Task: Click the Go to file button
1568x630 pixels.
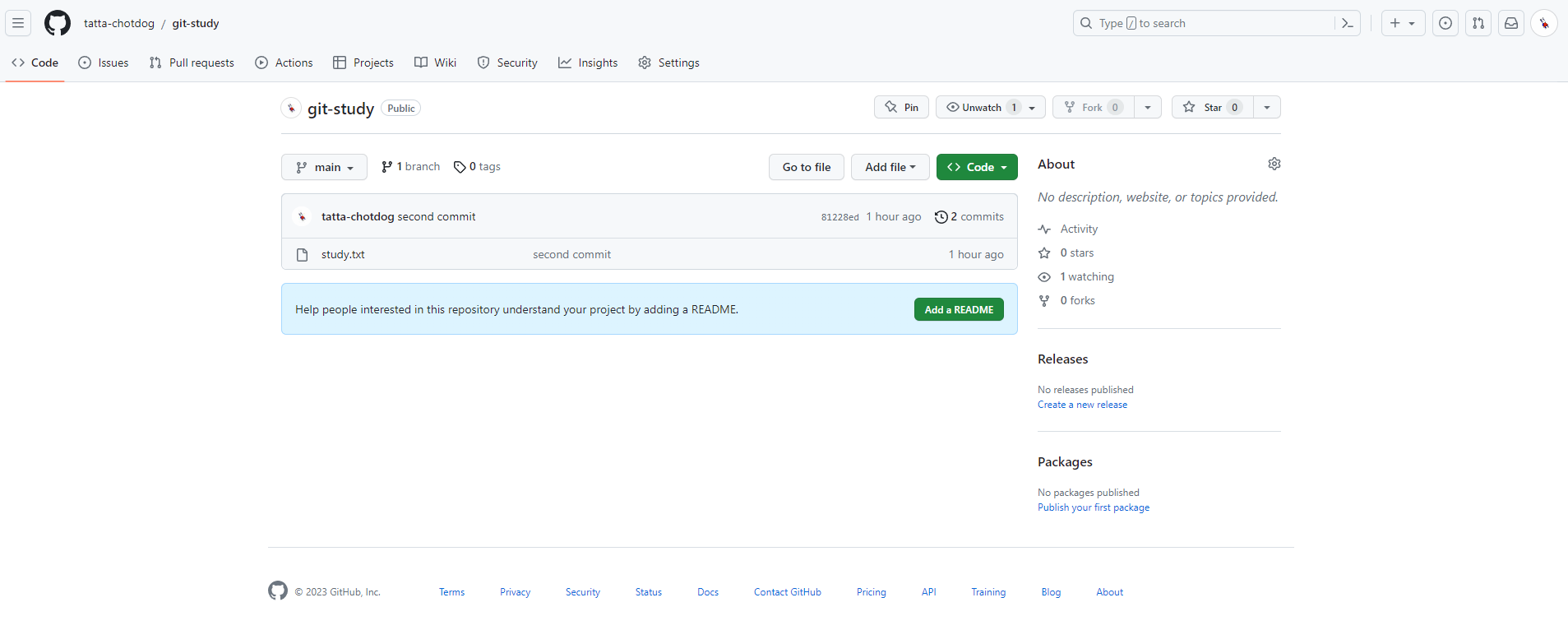Action: click(807, 167)
